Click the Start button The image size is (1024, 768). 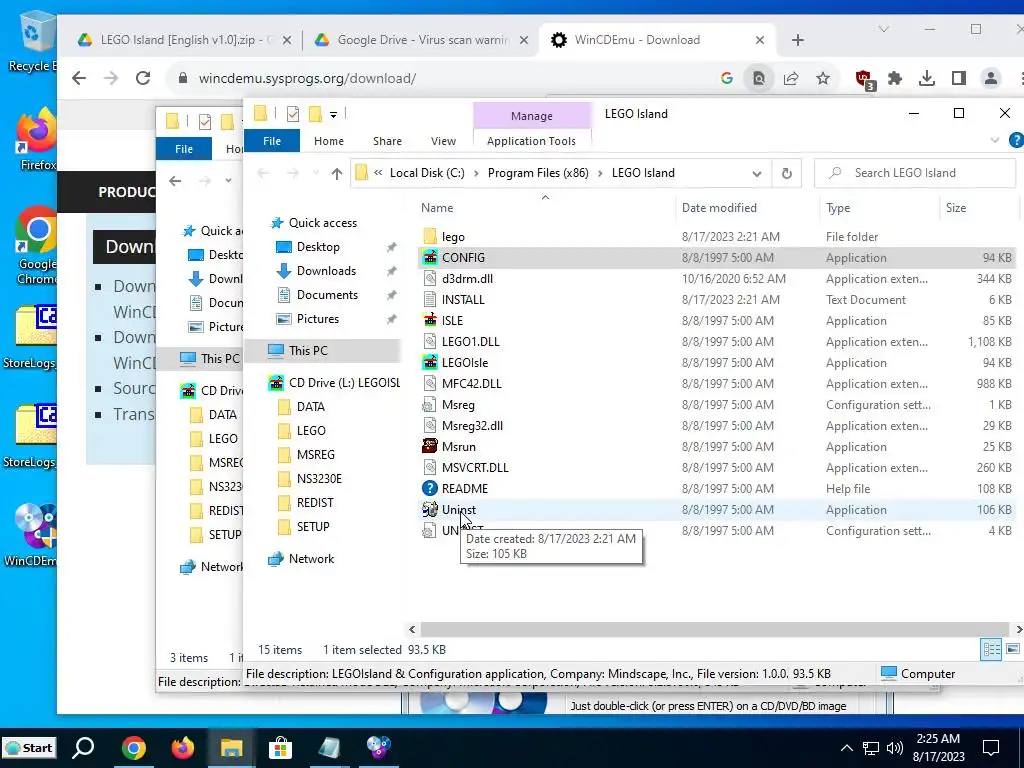(x=29, y=748)
